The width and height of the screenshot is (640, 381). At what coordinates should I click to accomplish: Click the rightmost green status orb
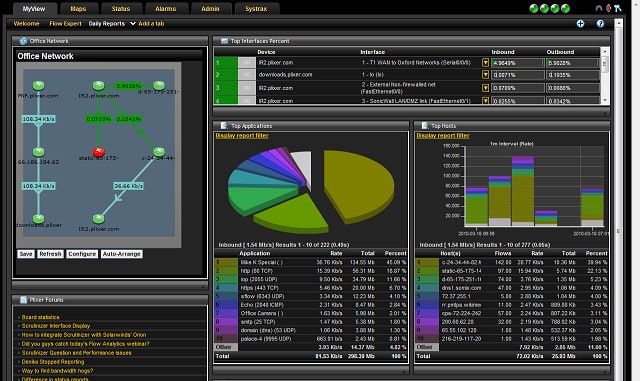point(565,9)
